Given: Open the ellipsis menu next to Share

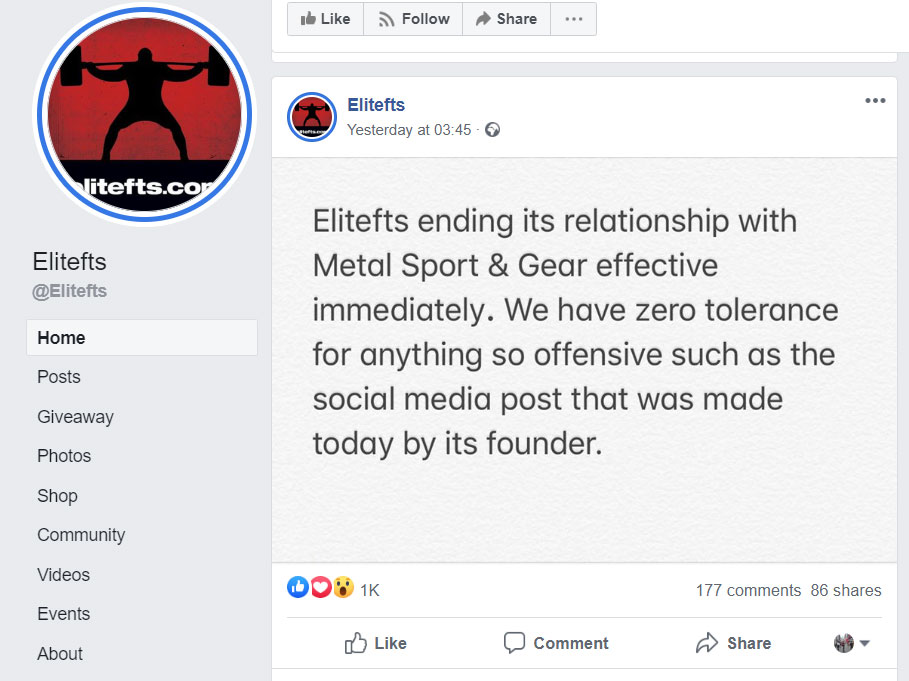Looking at the screenshot, I should click(x=573, y=18).
